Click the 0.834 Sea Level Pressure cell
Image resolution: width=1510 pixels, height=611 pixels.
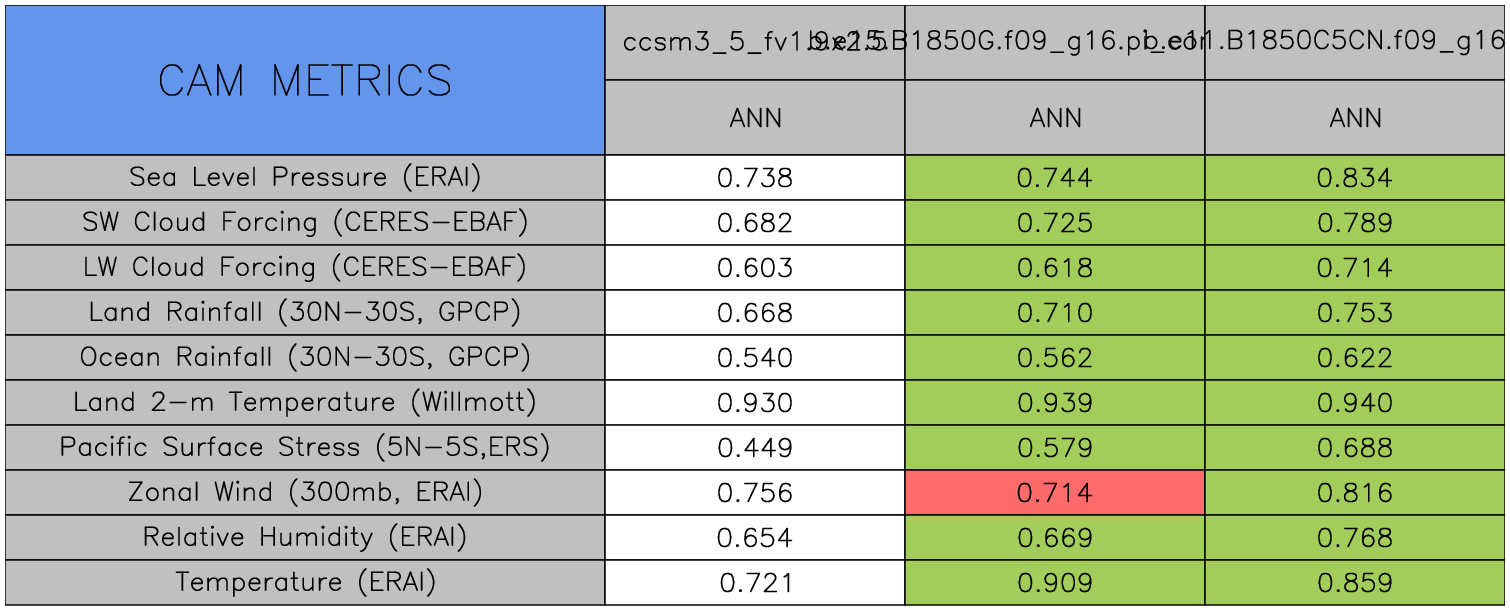pos(1355,178)
